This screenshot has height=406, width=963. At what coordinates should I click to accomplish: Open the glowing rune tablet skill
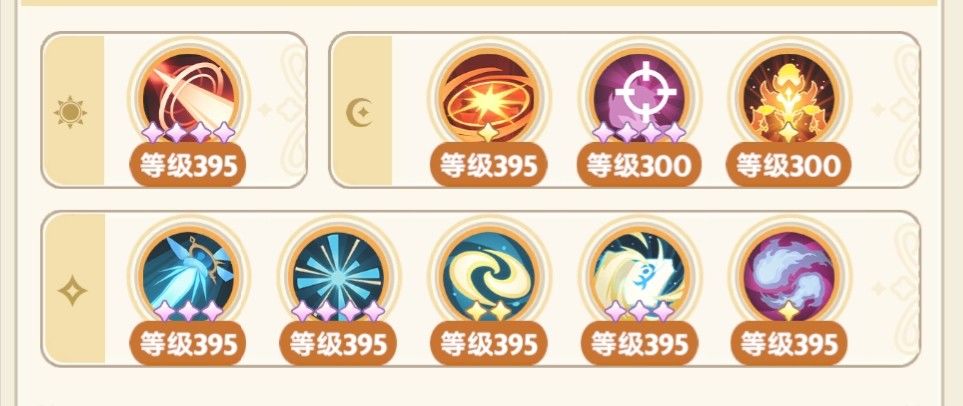[639, 277]
